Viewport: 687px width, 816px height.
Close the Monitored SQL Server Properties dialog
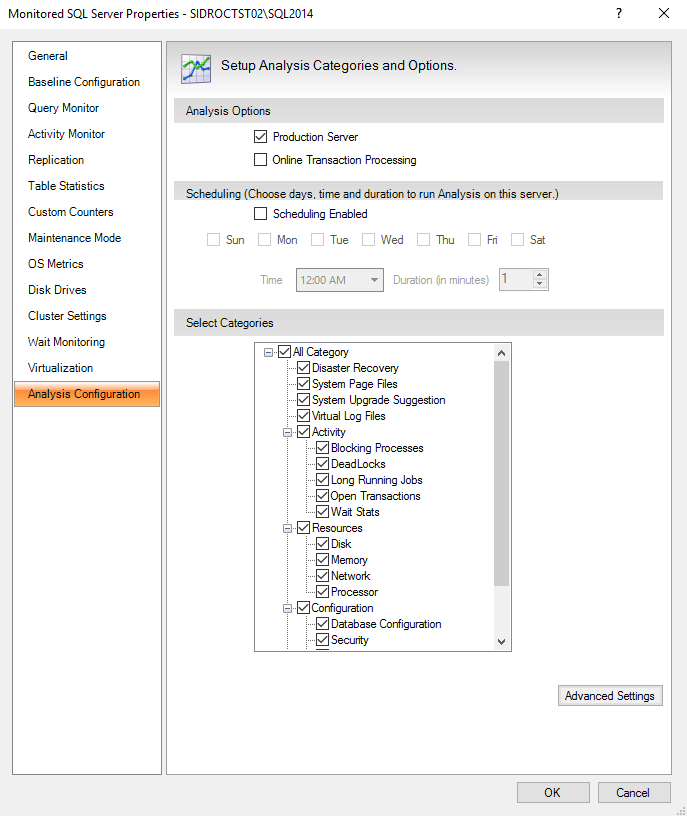click(x=664, y=14)
